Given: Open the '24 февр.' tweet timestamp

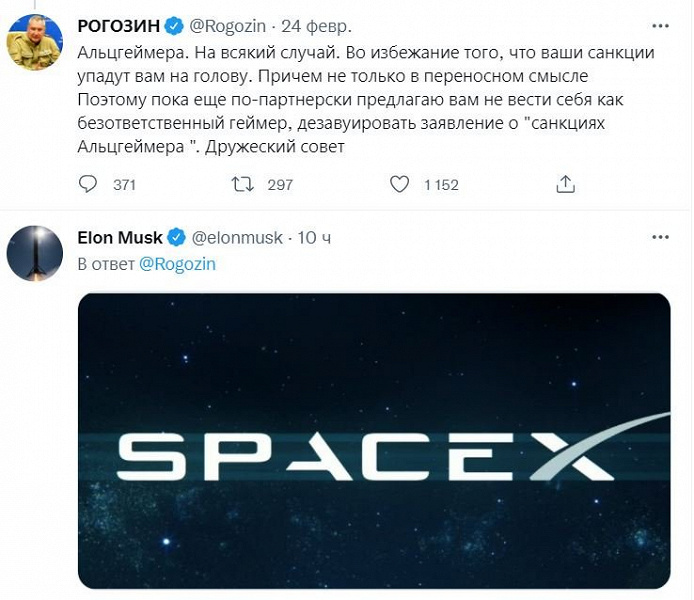Looking at the screenshot, I should click(316, 23).
